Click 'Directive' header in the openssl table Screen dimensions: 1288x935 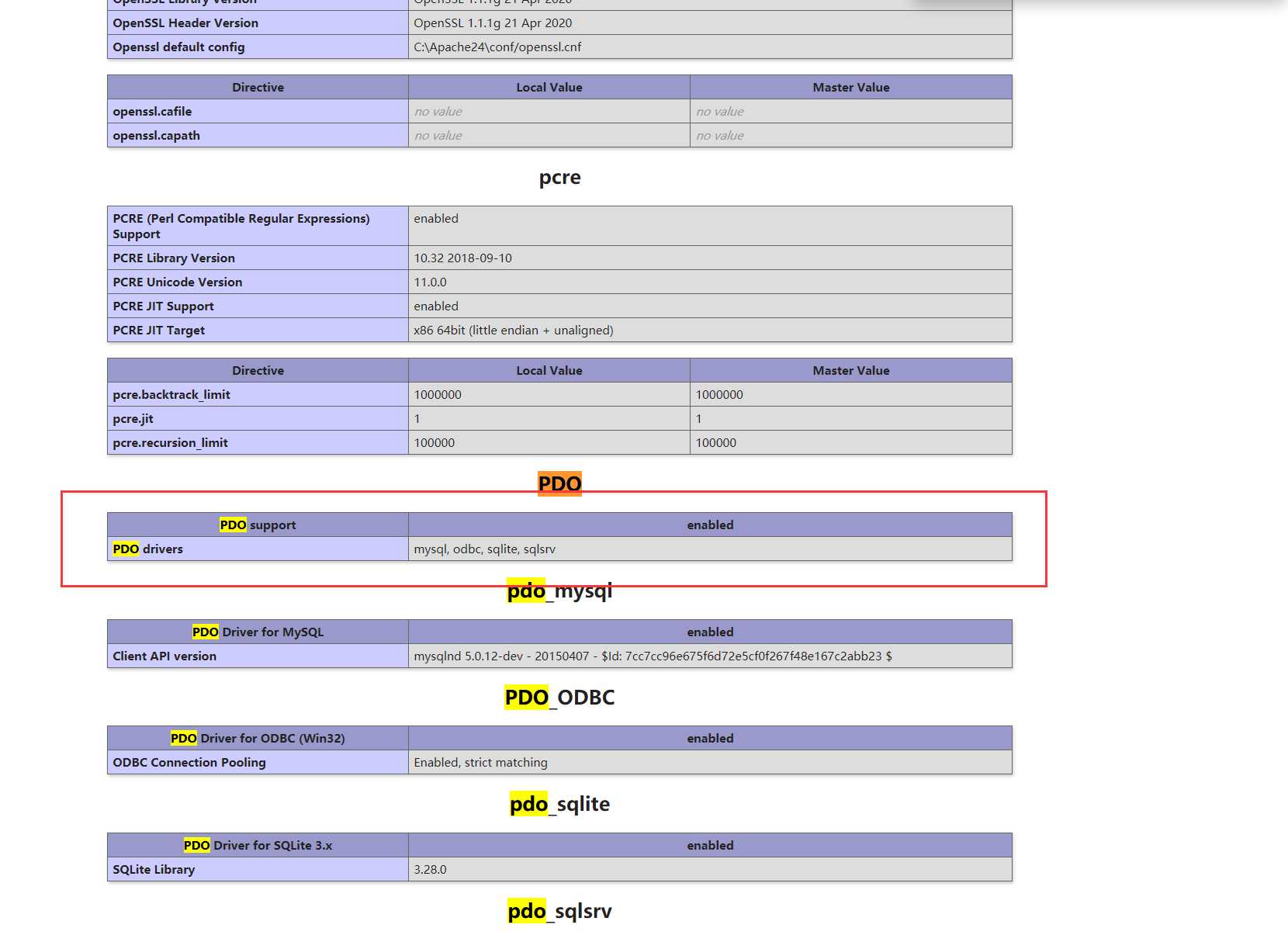point(258,88)
